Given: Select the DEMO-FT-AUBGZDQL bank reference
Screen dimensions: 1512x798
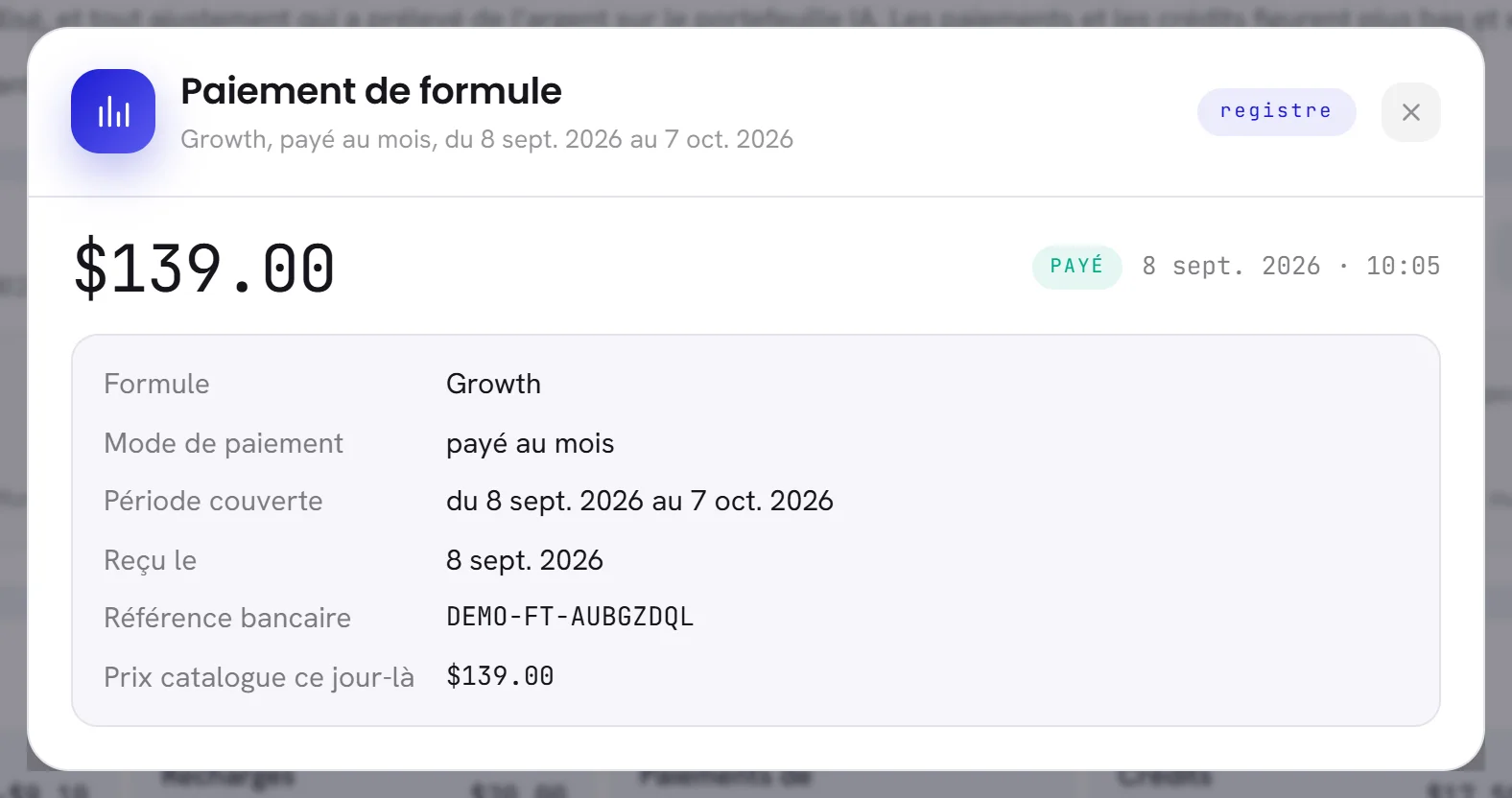Looking at the screenshot, I should point(570,617).
